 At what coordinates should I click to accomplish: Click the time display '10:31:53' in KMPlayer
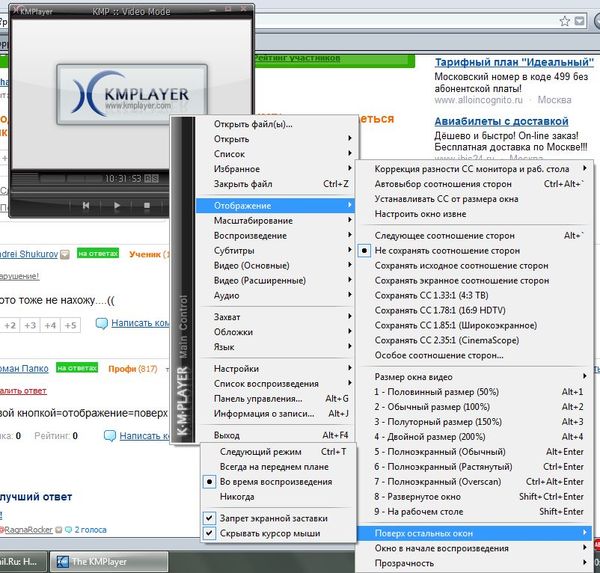[x=123, y=178]
